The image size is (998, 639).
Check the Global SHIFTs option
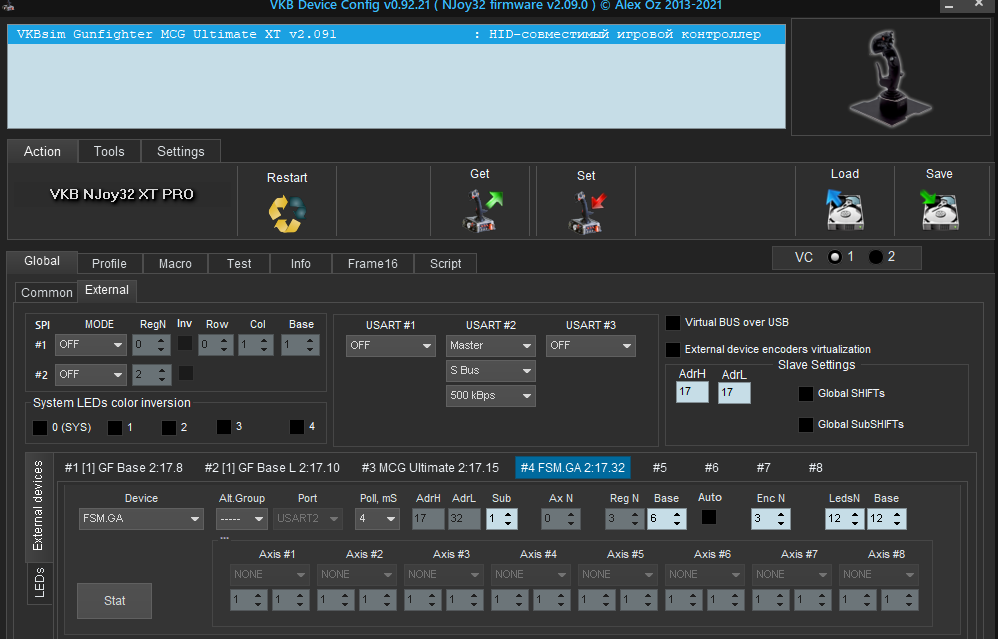806,394
